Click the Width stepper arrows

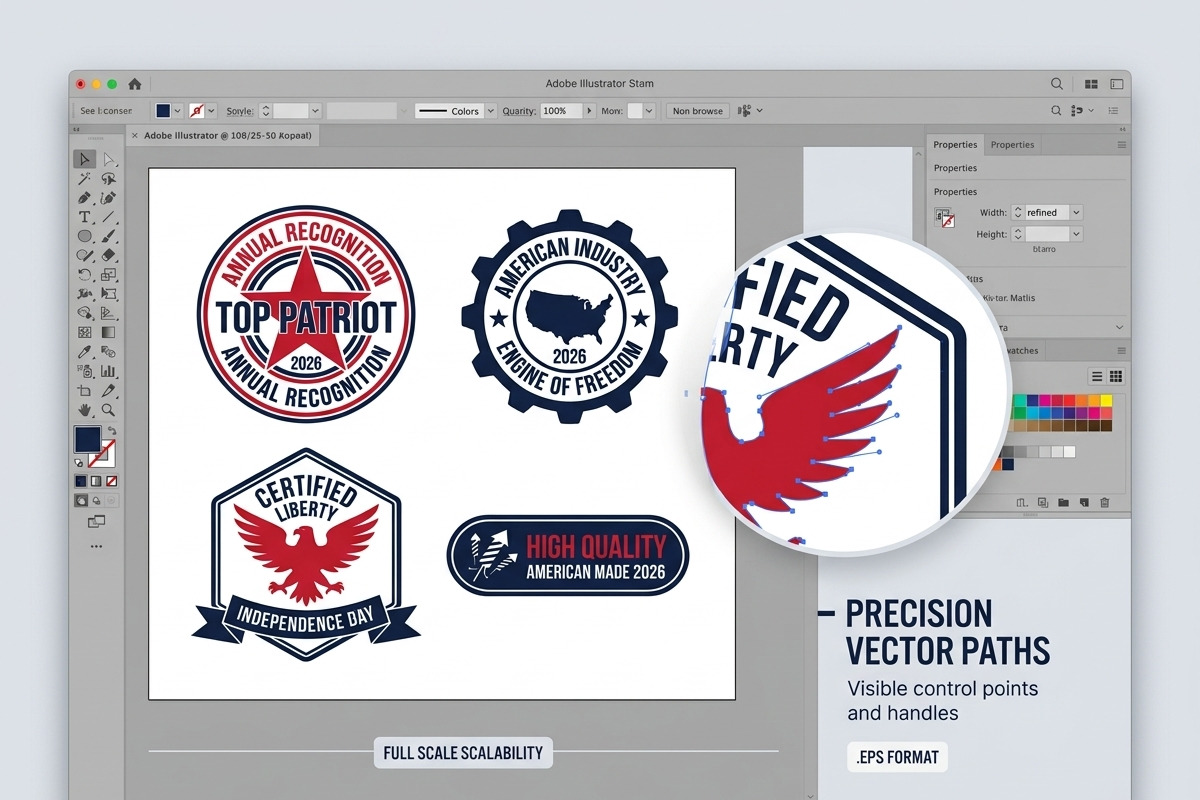tap(1018, 212)
